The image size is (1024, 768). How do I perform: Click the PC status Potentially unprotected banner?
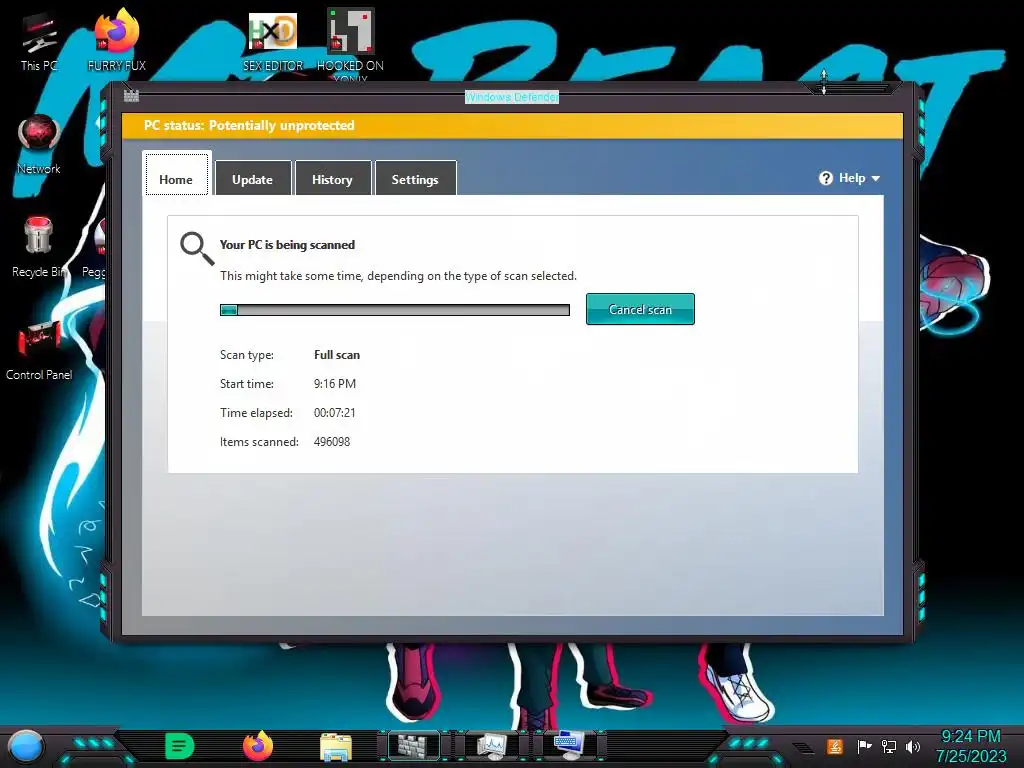point(512,125)
